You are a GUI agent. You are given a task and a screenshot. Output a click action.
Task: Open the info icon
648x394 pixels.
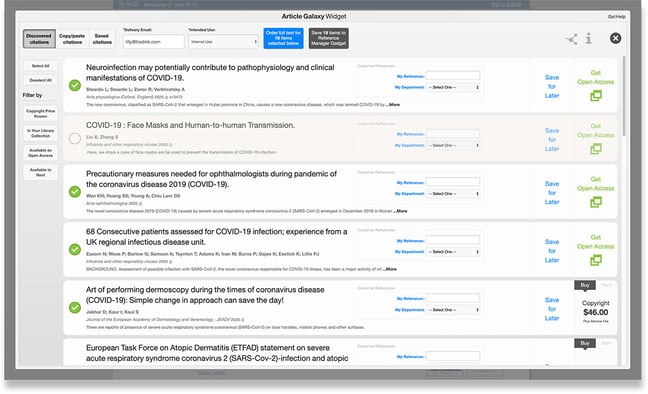click(588, 39)
